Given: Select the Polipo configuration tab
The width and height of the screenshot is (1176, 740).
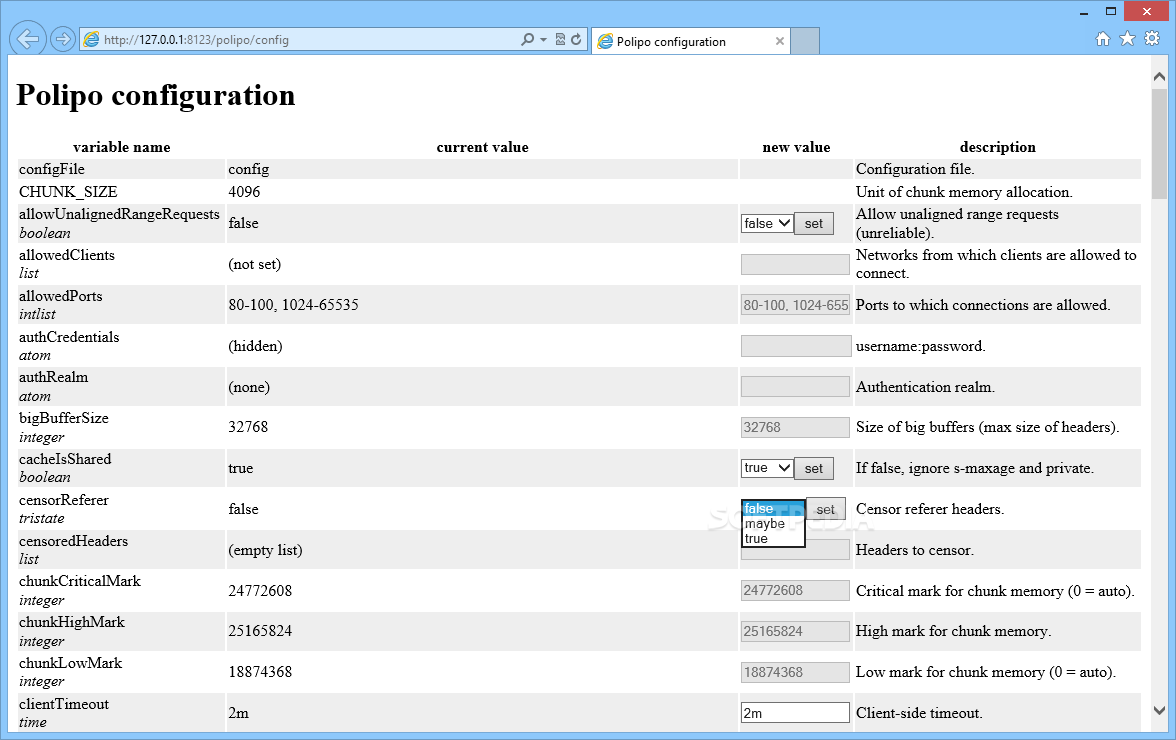Looking at the screenshot, I should 690,41.
